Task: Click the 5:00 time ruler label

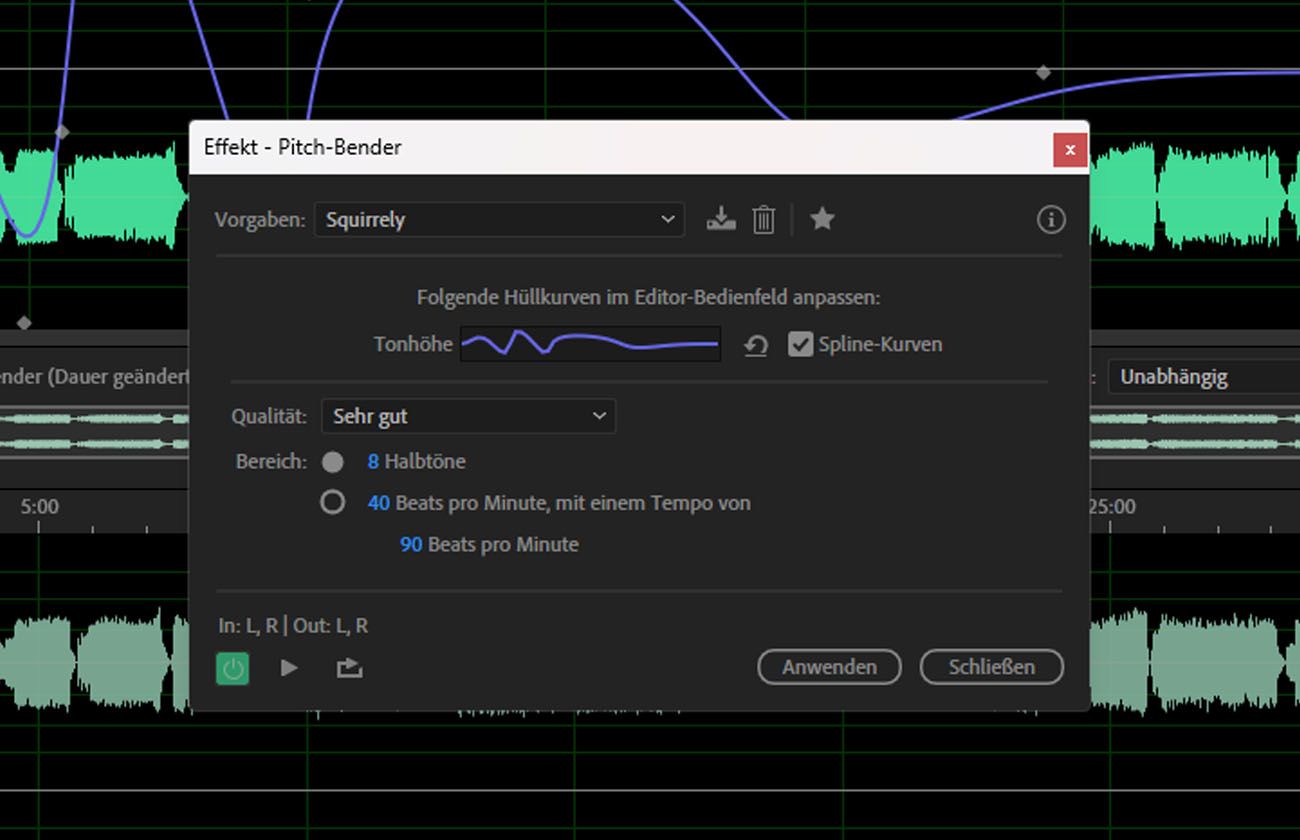Action: (39, 507)
